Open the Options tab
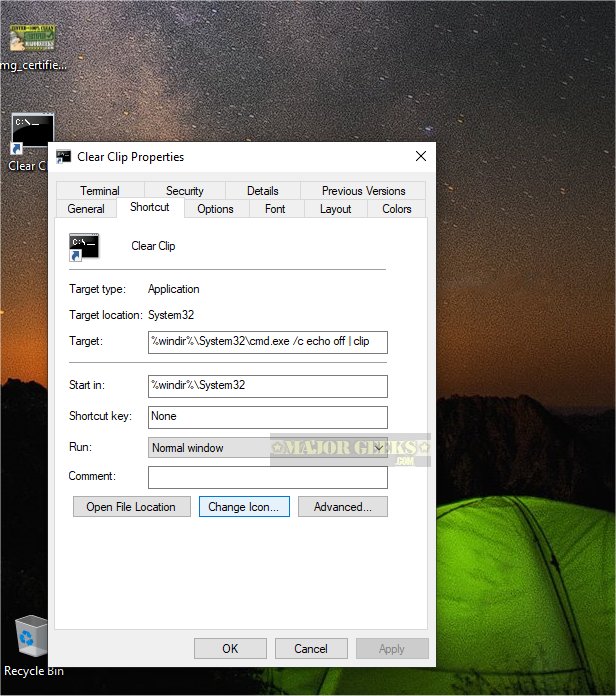Screen dimensions: 616x696 [x=215, y=209]
